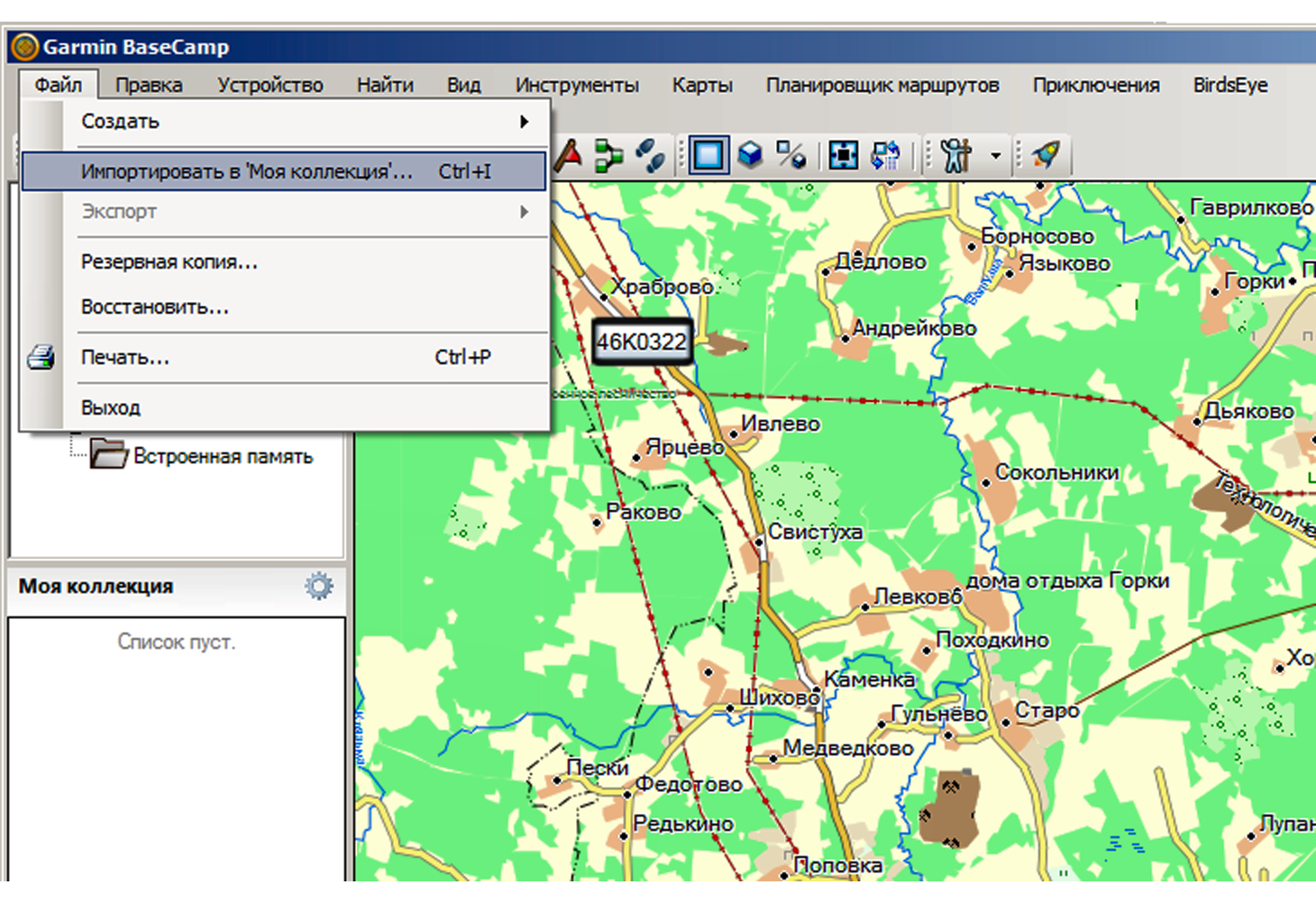Click the gear icon in Моя коллекция
The height and width of the screenshot is (903, 1316).
point(318,586)
